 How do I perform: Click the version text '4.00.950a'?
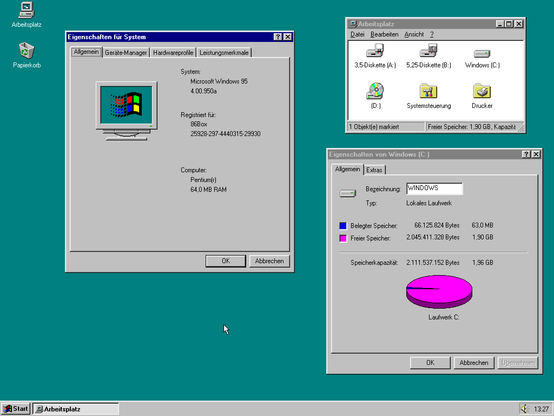point(204,91)
